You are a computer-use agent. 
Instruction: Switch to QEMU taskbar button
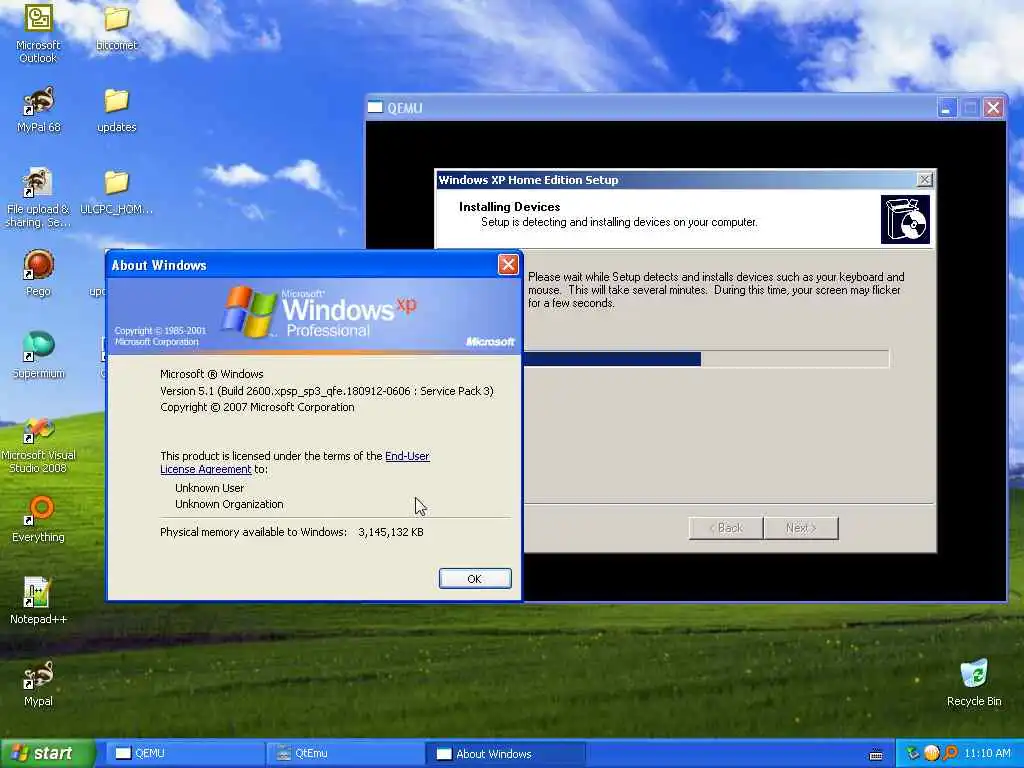pos(183,754)
